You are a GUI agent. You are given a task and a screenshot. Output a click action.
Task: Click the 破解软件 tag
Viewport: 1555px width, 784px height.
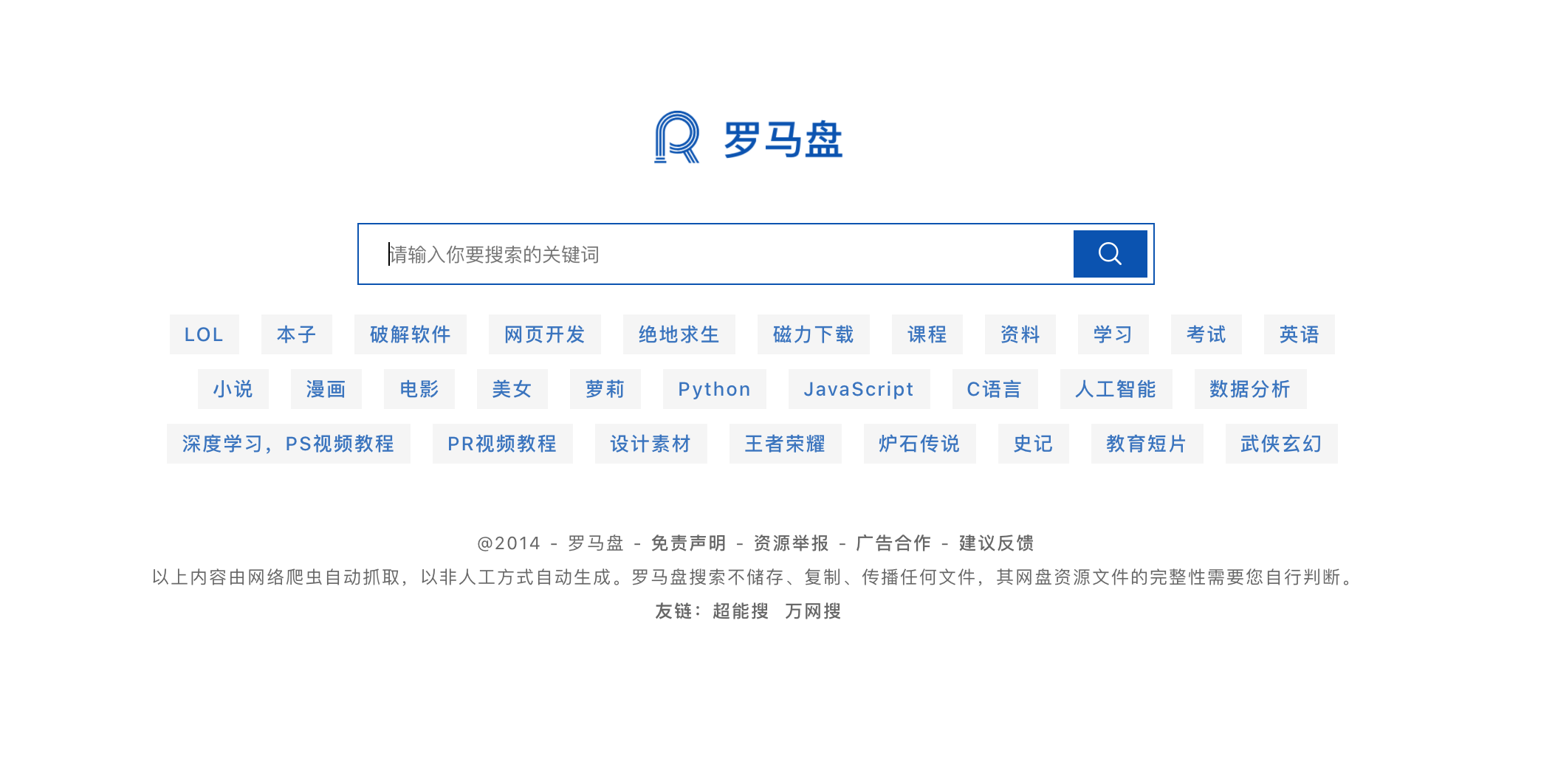pos(411,334)
